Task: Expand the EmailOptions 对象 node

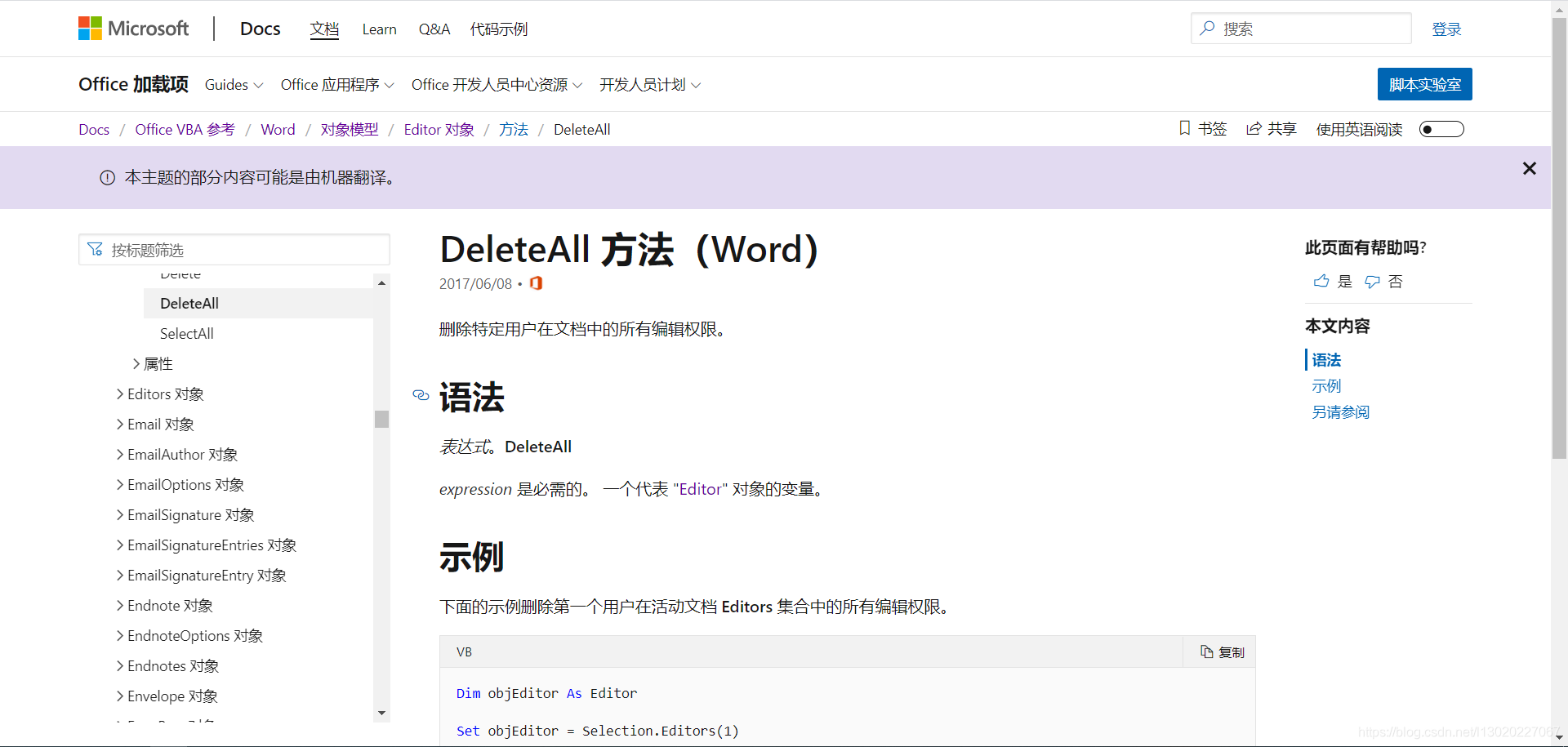Action: (120, 485)
